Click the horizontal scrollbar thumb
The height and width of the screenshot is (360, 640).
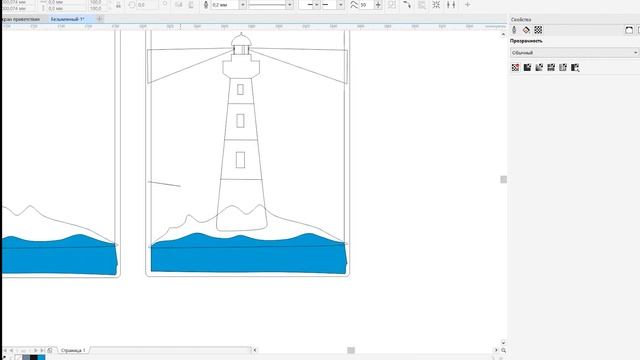(x=351, y=350)
